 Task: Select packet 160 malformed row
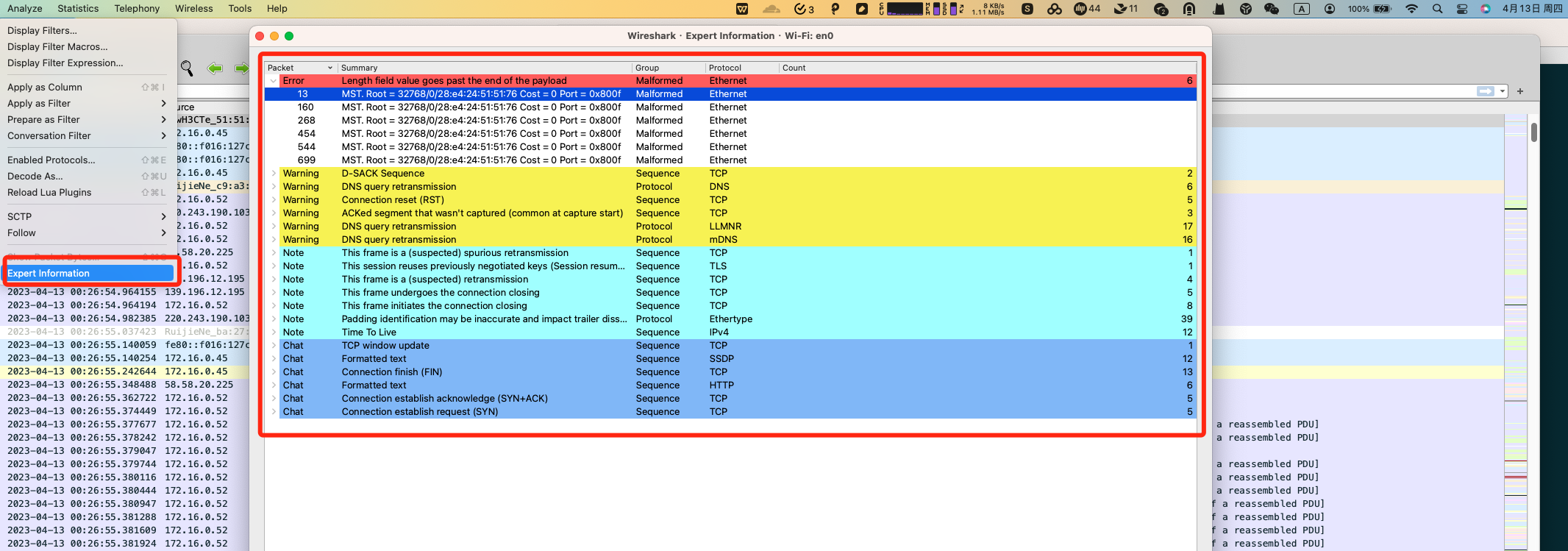pyautogui.click(x=730, y=107)
